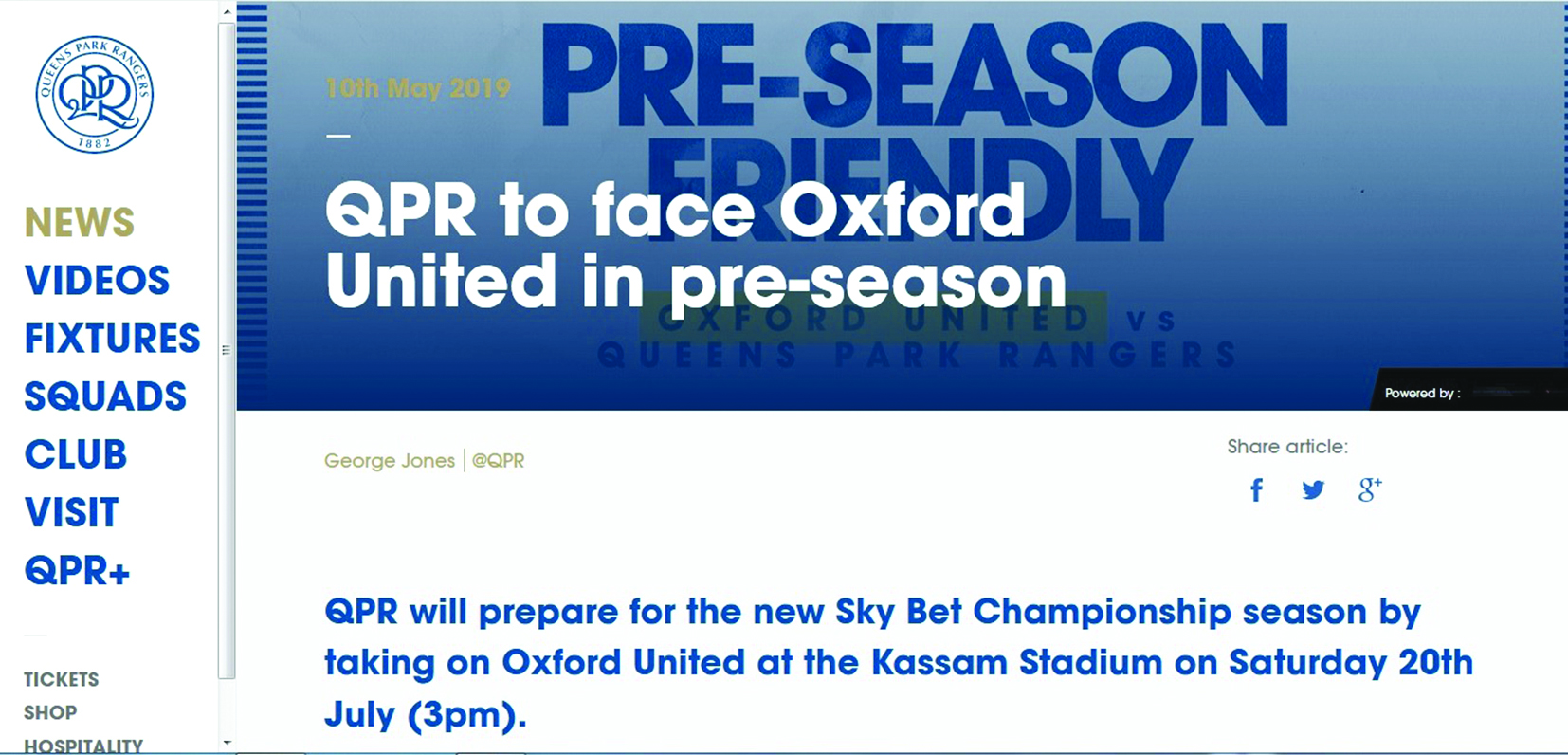
Task: Open the CLUB section
Action: click(76, 455)
